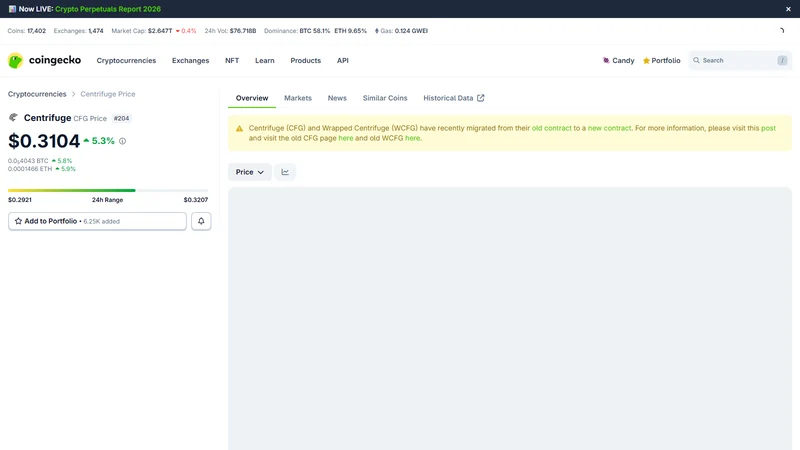
Task: Click the loading chart placeholder area
Action: (510, 318)
